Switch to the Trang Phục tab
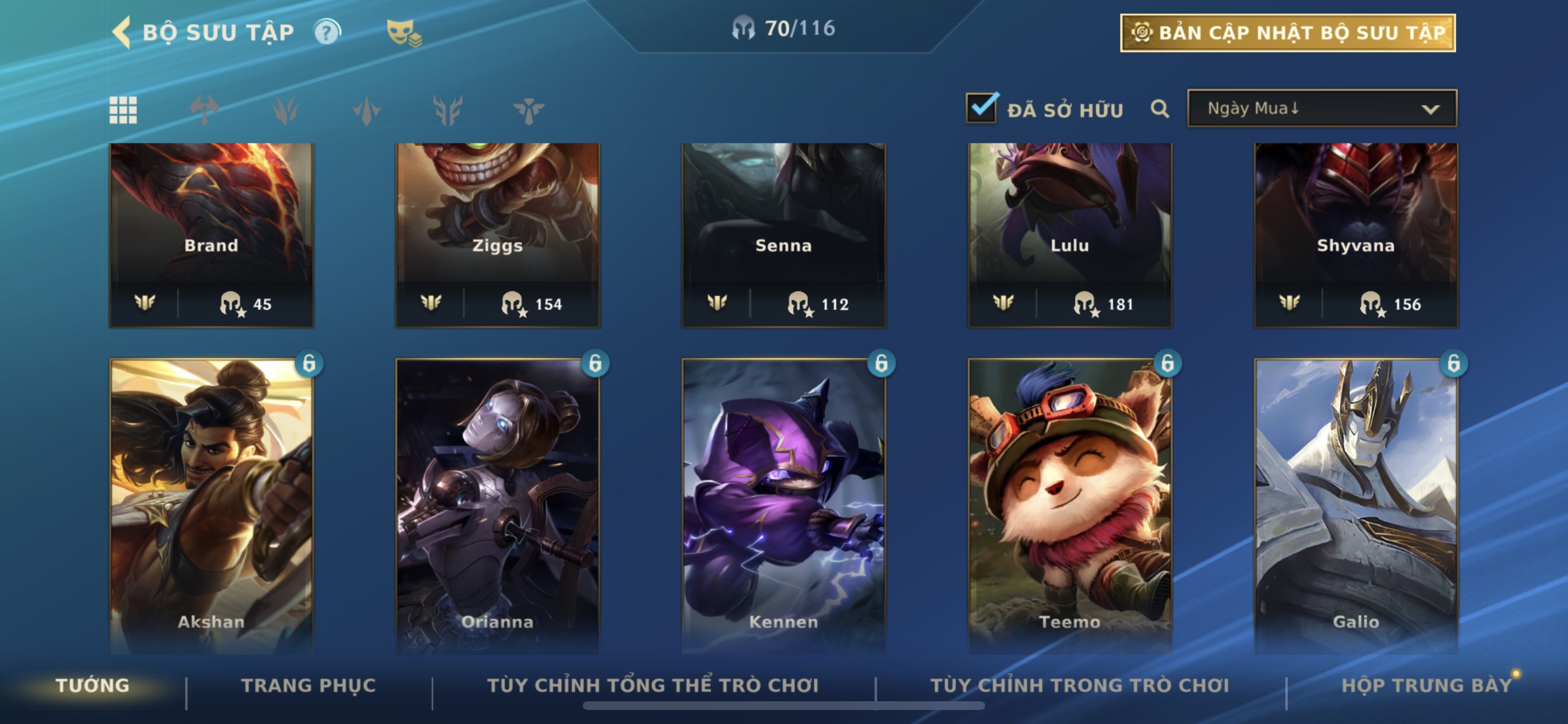This screenshot has width=1568, height=724. [x=309, y=686]
